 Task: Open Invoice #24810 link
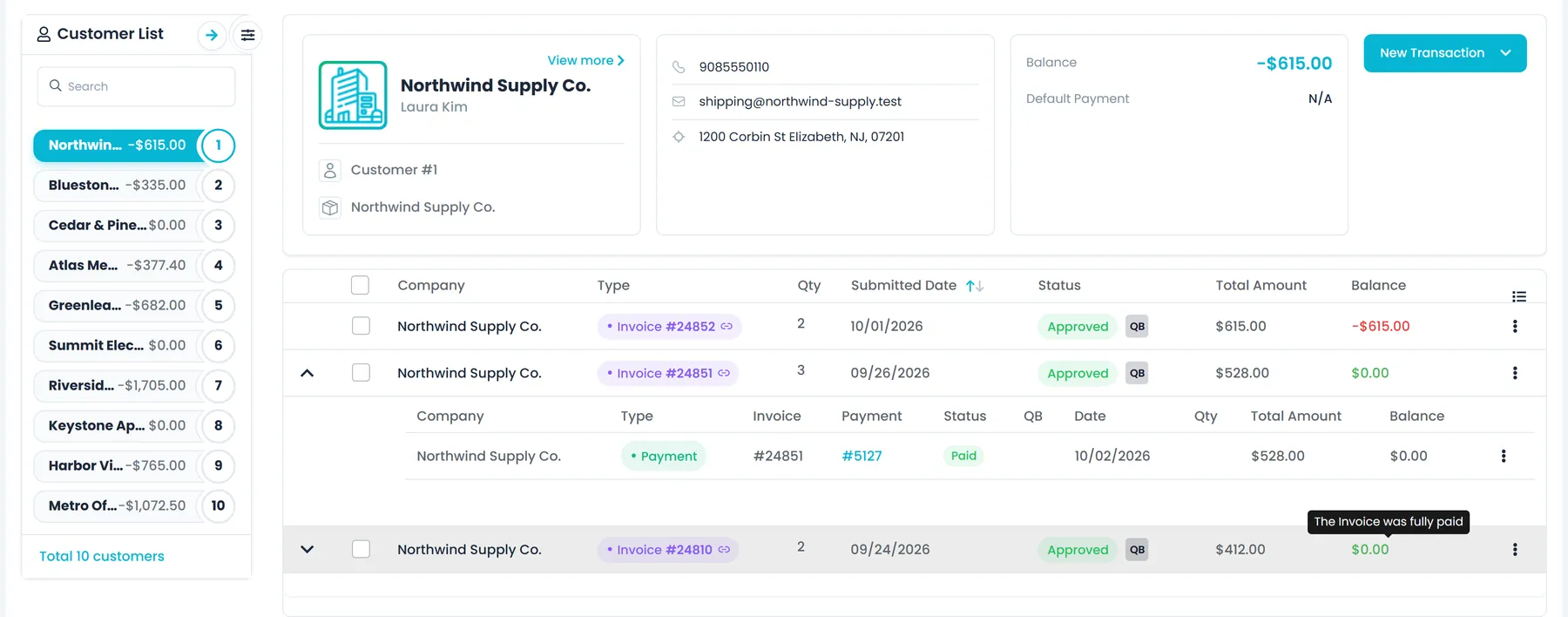[668, 549]
